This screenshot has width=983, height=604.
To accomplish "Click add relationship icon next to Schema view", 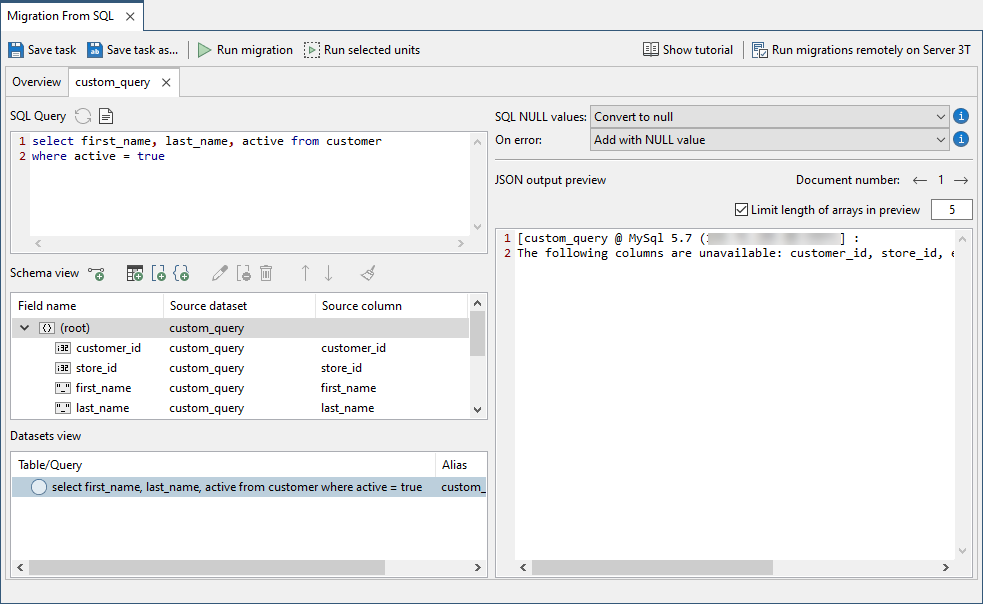I will coord(96,273).
